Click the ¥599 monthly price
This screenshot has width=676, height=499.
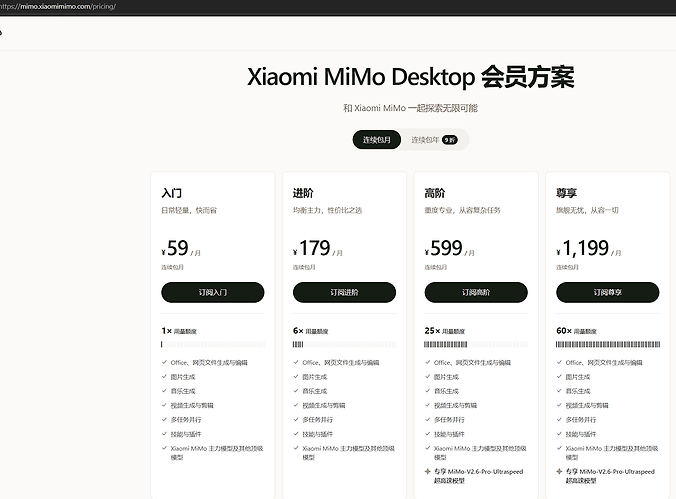(449, 248)
